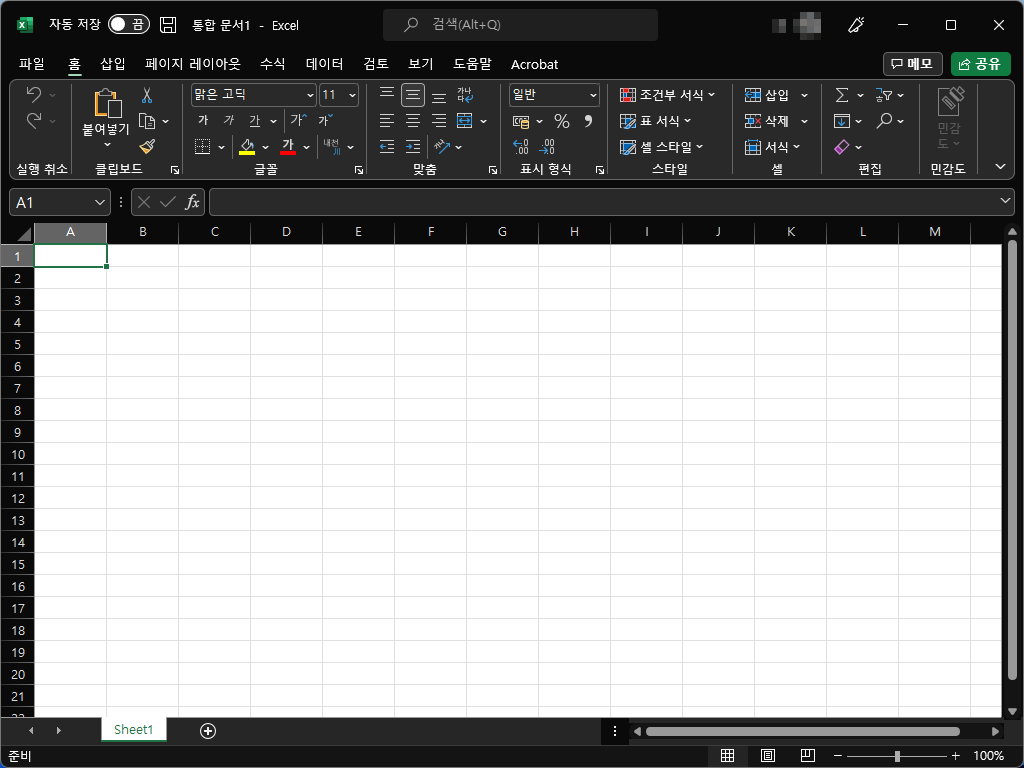Increase font size with larger 가 icon
1024x768 pixels.
[298, 120]
